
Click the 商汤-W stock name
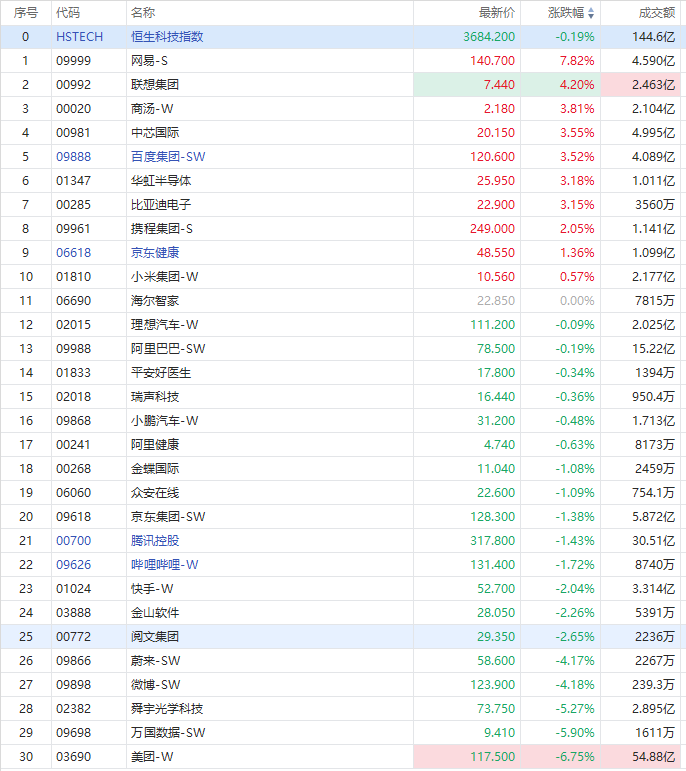[x=152, y=109]
